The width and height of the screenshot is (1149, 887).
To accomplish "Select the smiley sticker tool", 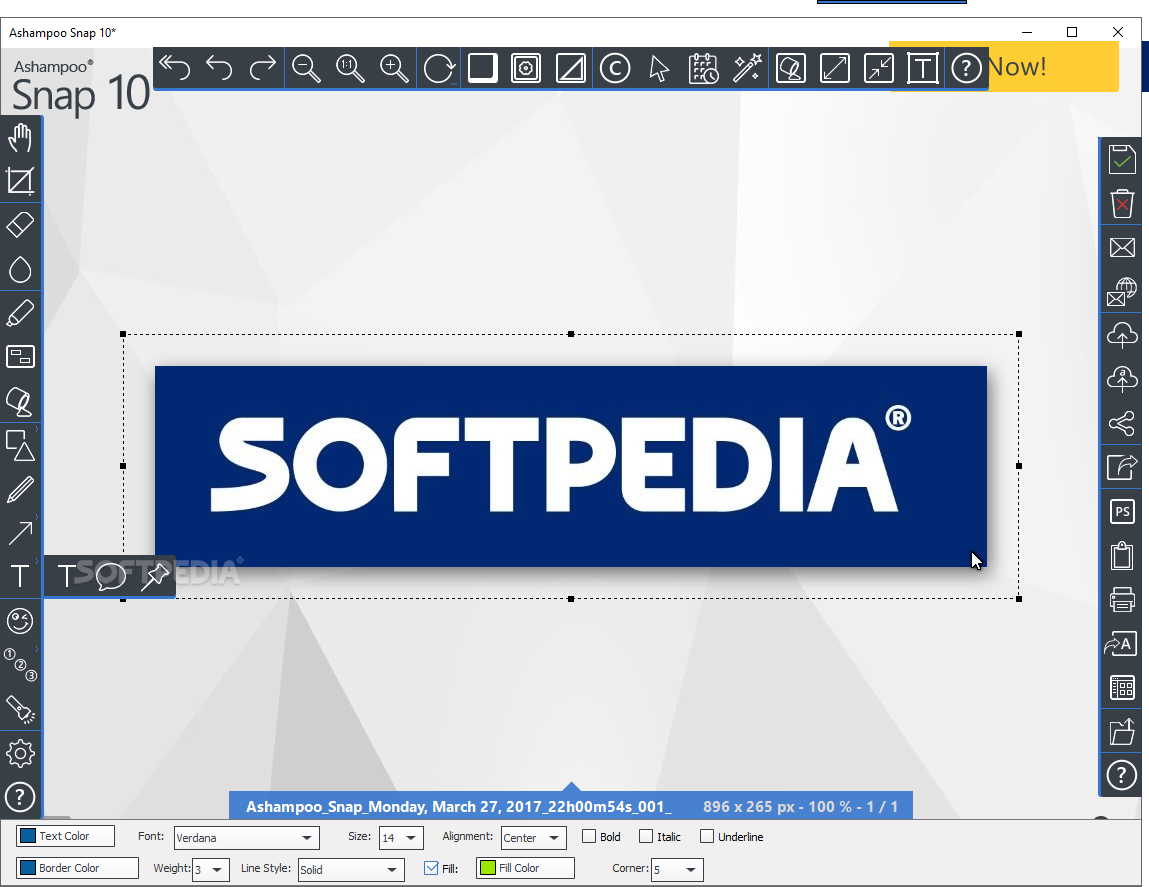I will tap(20, 622).
